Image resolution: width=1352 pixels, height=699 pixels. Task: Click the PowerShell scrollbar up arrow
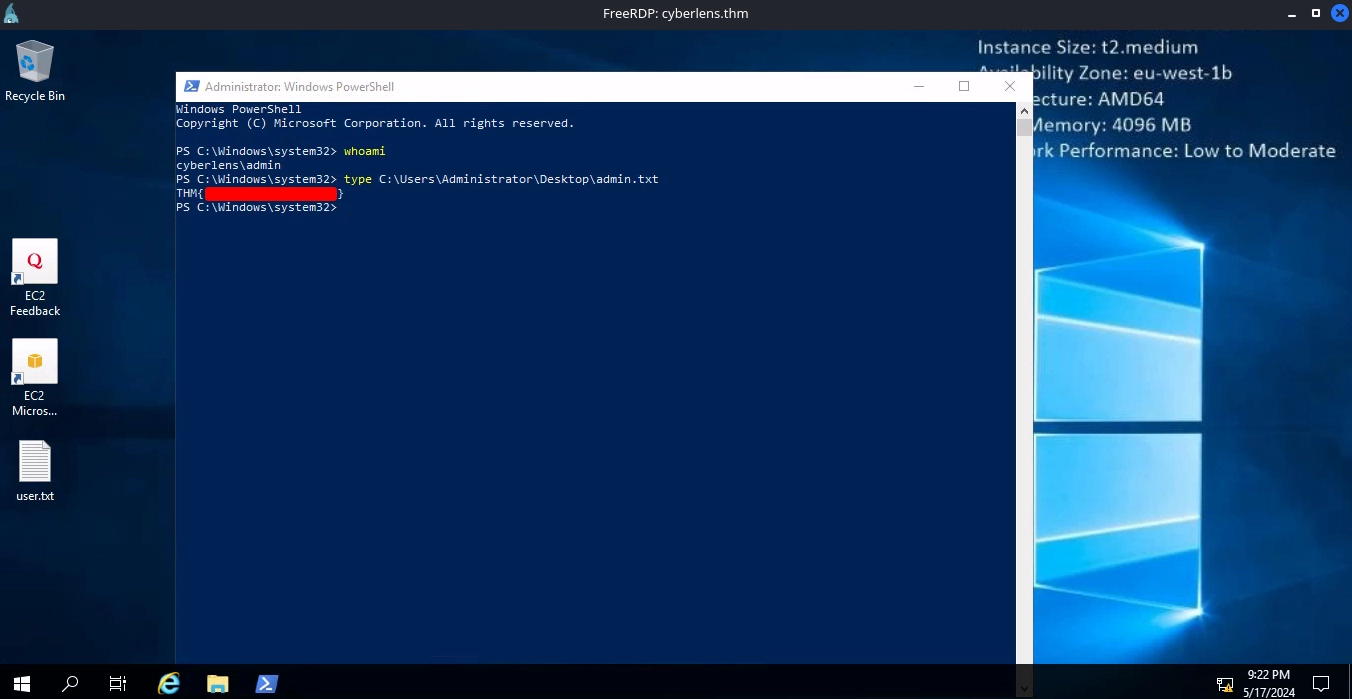(1024, 109)
